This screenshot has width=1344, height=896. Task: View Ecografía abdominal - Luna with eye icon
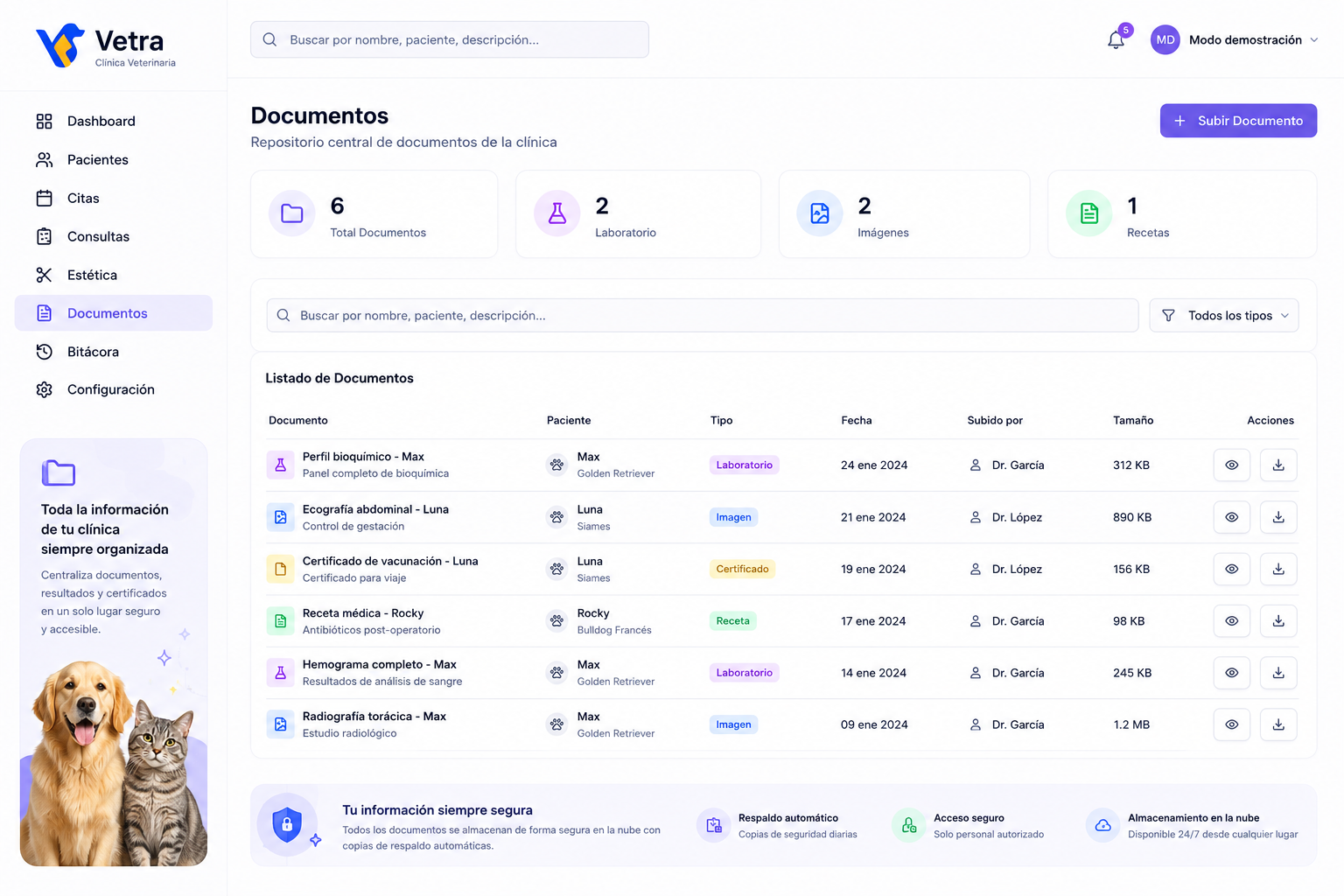pyautogui.click(x=1231, y=518)
